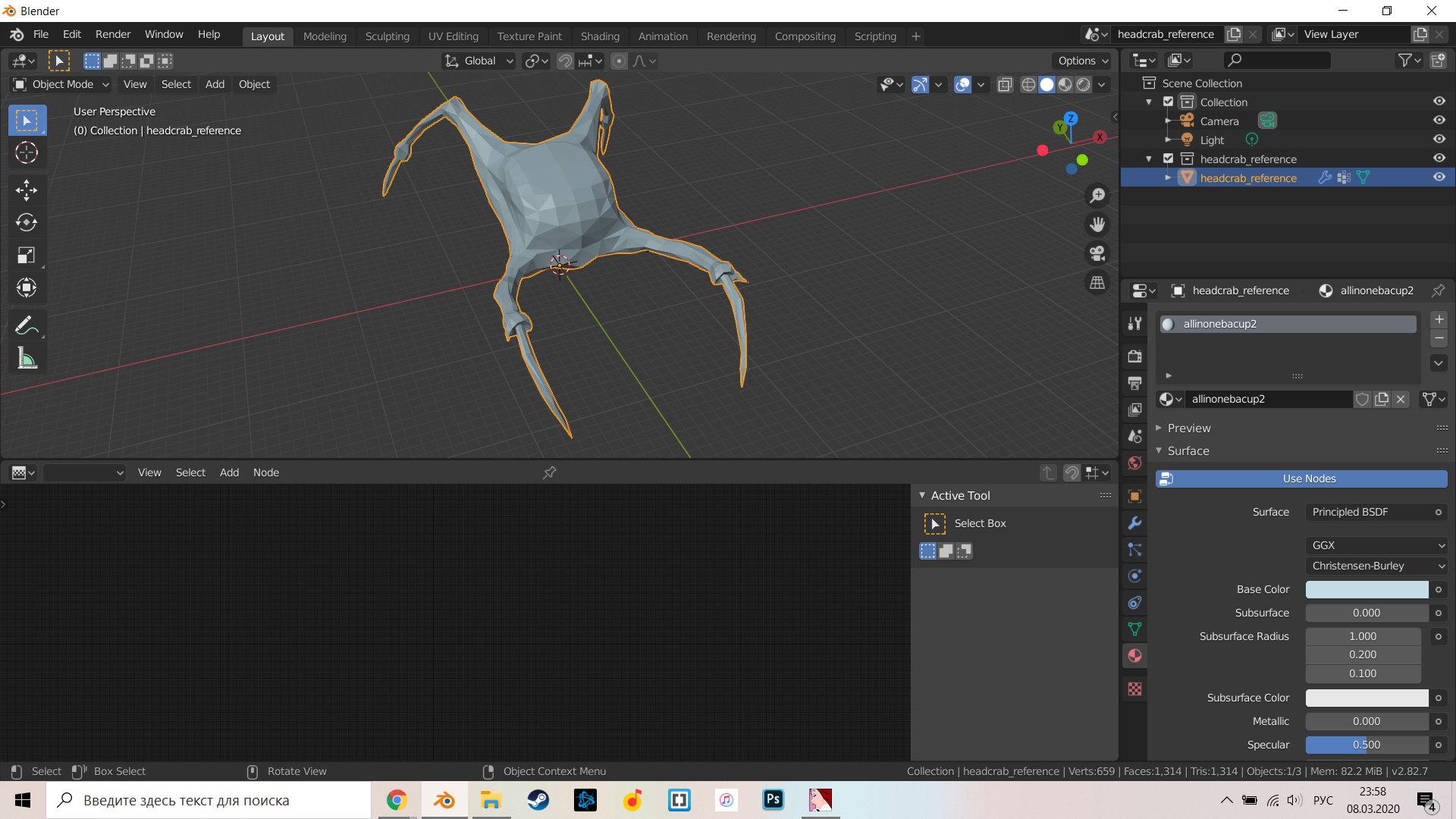Collapse the Surface panel

click(x=1188, y=450)
